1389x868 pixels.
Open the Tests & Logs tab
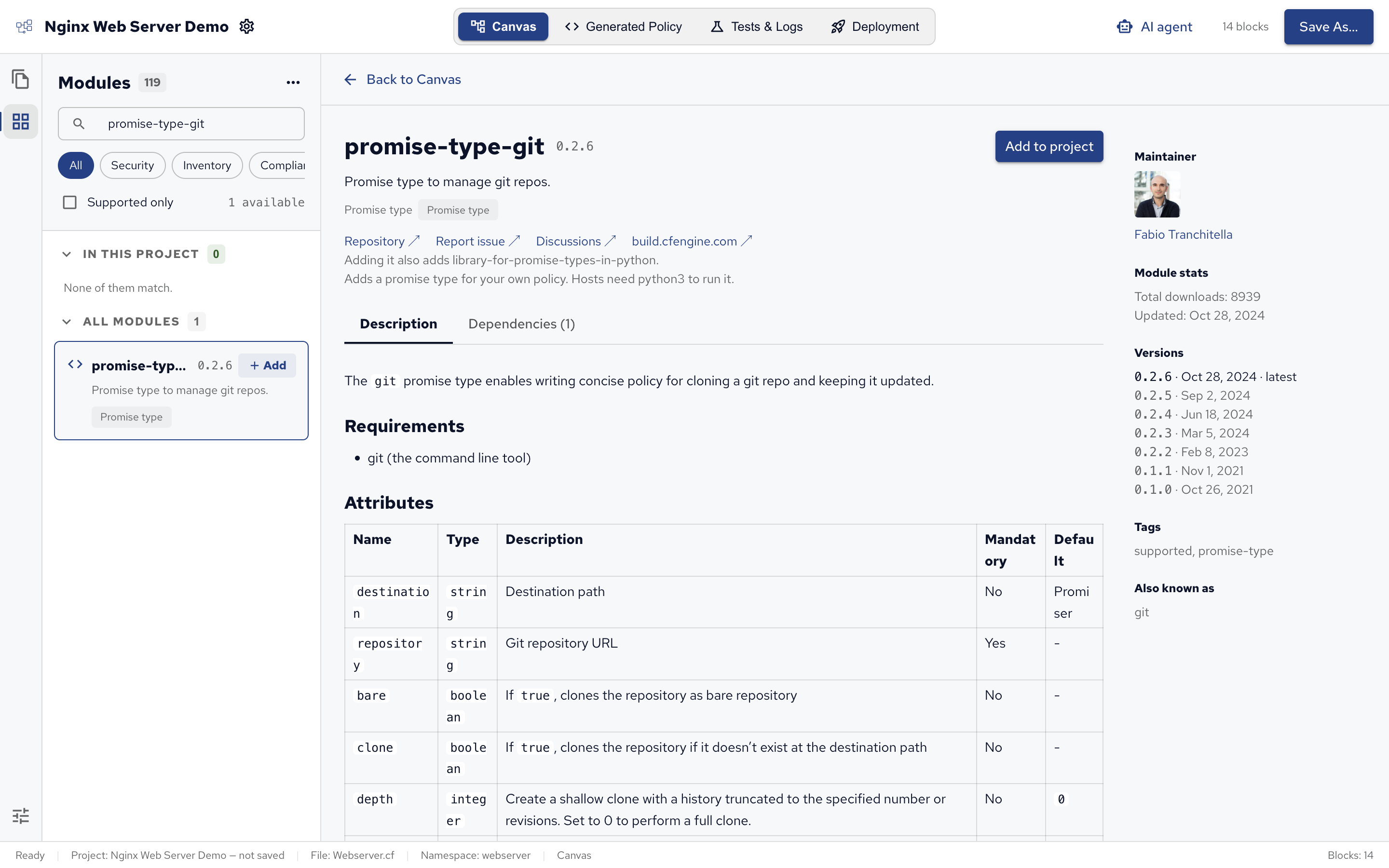pos(757,27)
